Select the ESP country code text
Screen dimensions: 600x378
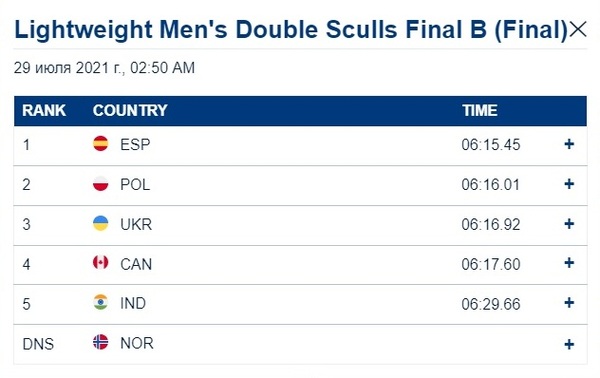pos(135,145)
